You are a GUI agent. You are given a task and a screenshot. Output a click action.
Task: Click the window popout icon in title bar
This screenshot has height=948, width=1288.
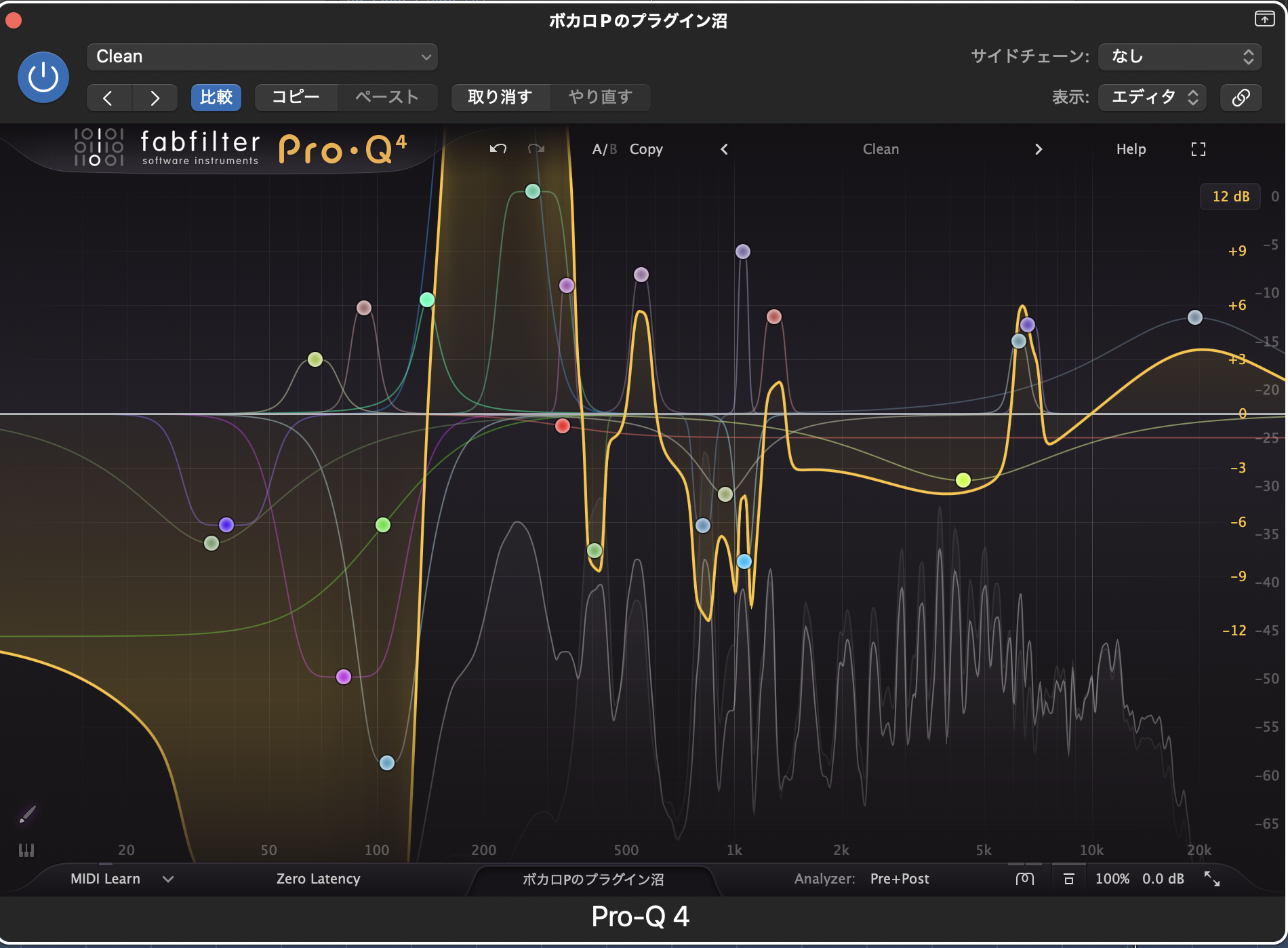click(x=1264, y=19)
